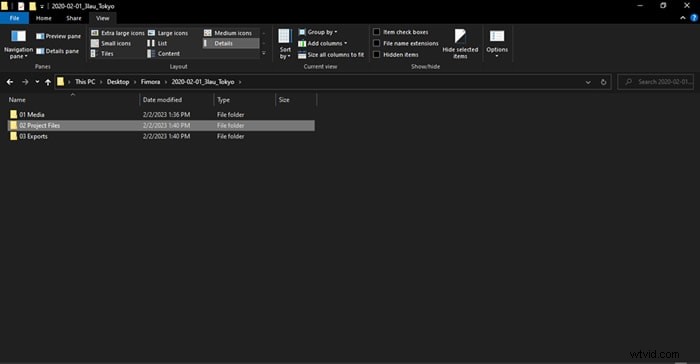Enable Hidden items checkbox
Viewport: 700px width, 364px height.
tap(376, 54)
